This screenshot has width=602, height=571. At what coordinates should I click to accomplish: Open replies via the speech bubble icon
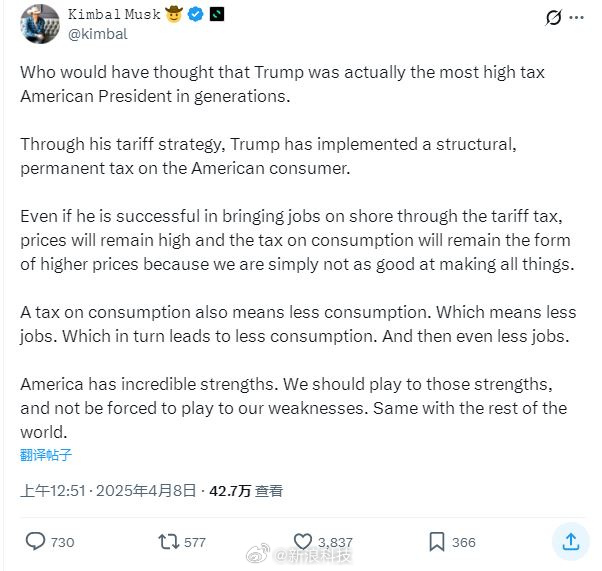coord(35,541)
